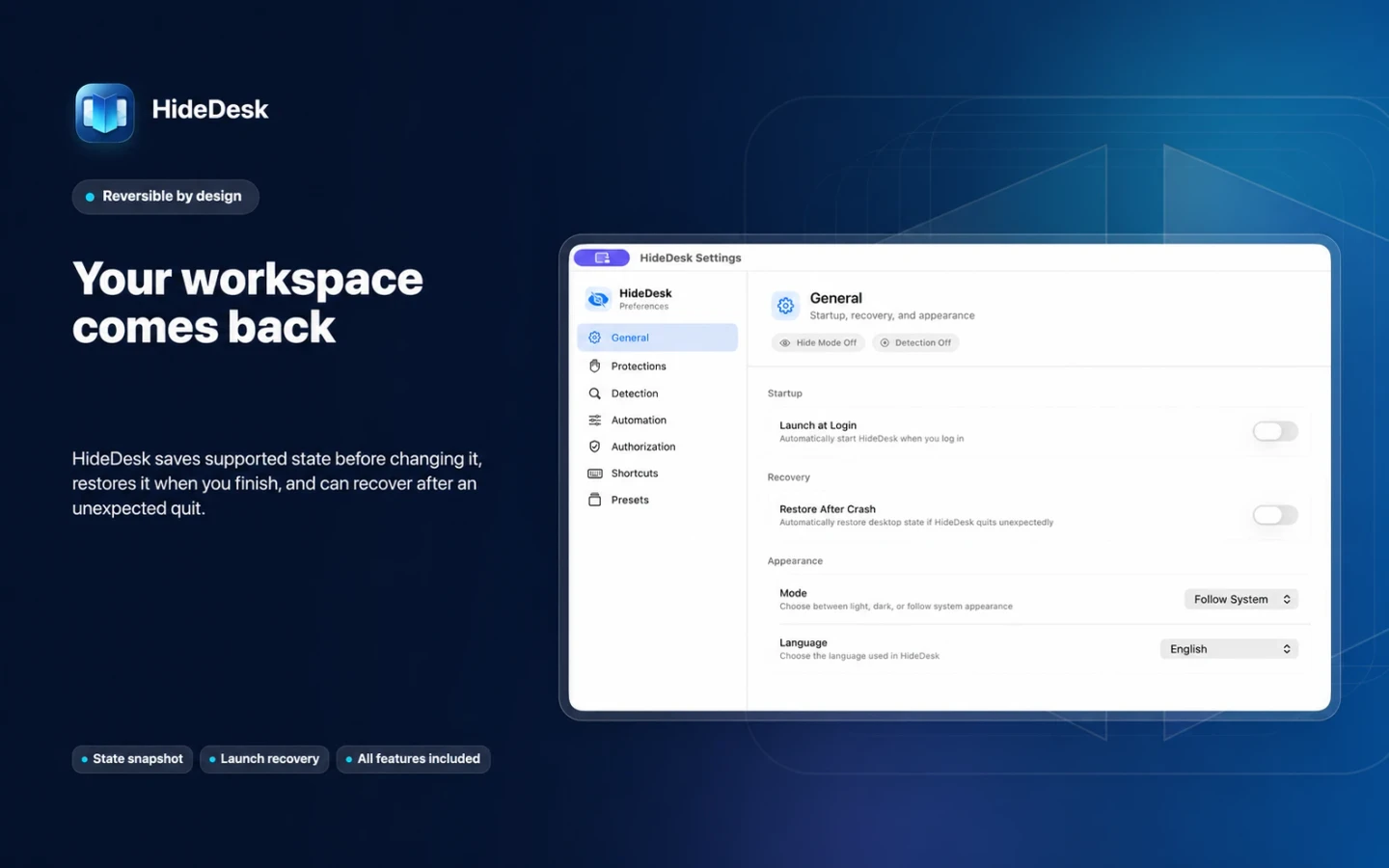The height and width of the screenshot is (868, 1389).
Task: Select General in the sidebar
Action: (657, 338)
